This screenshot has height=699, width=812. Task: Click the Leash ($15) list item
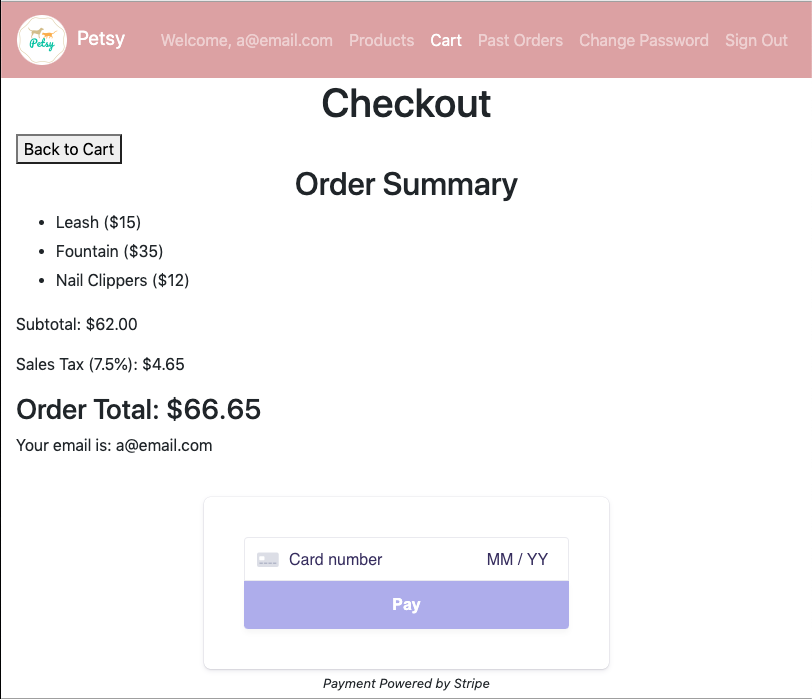coord(98,223)
